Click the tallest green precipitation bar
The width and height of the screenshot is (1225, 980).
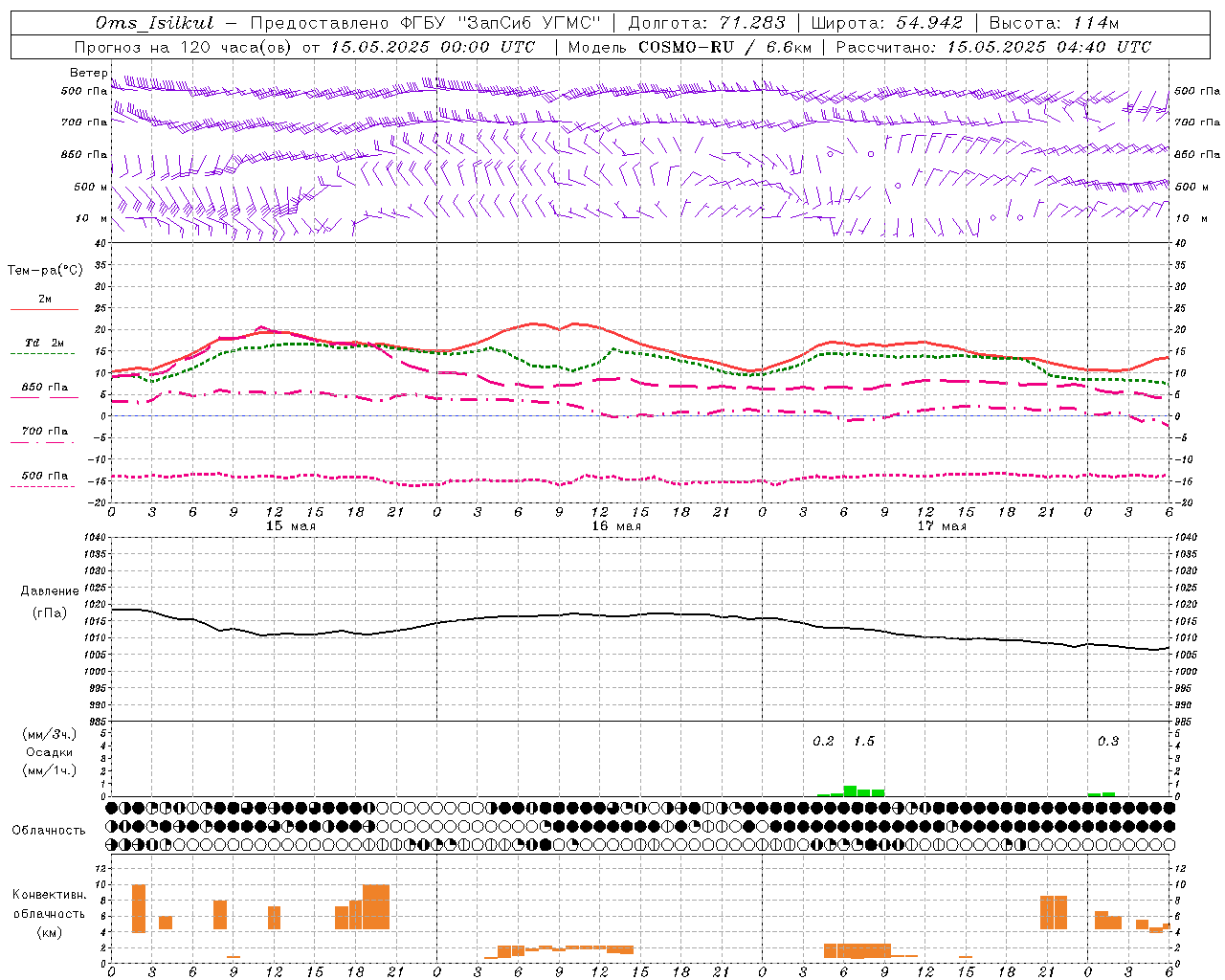pos(850,791)
